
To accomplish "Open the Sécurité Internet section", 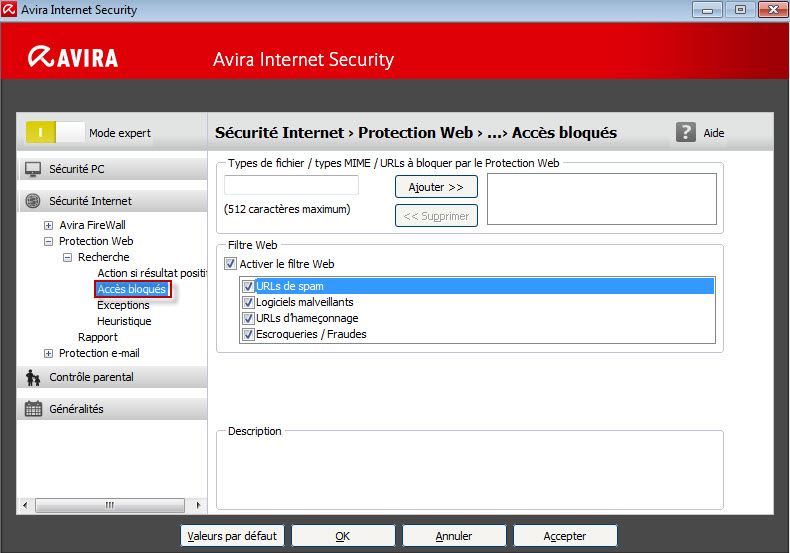I will pos(113,201).
